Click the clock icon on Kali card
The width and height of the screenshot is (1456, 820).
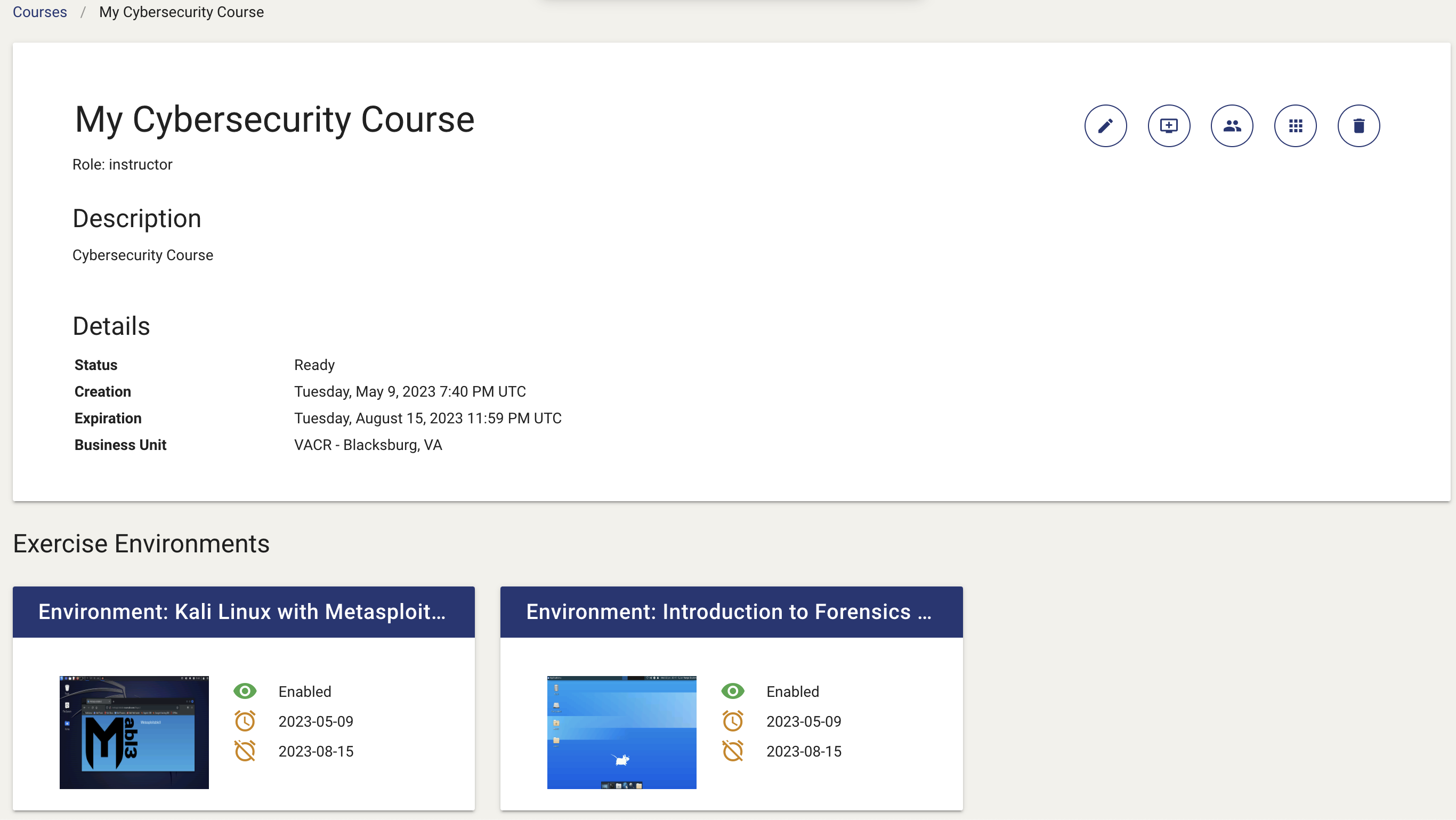point(244,721)
